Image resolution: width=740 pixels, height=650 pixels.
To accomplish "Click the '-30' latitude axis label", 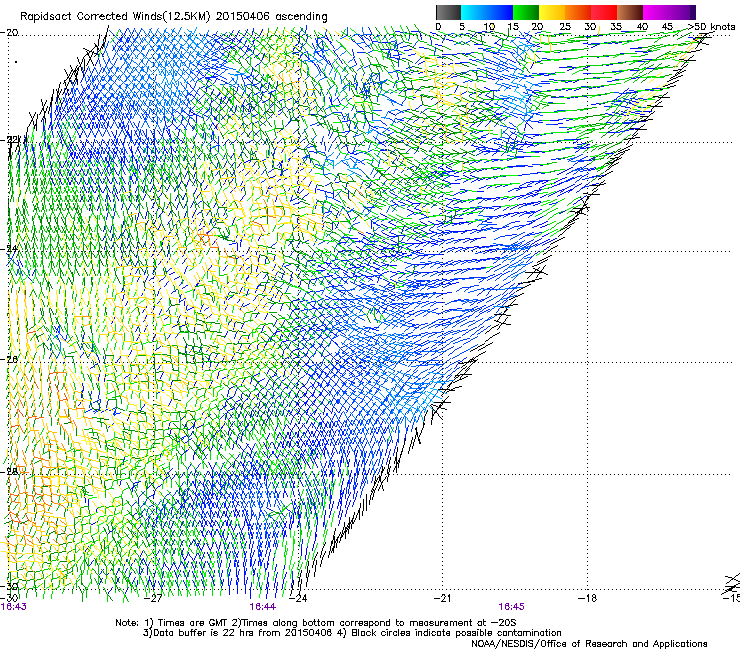I will [x=9, y=586].
